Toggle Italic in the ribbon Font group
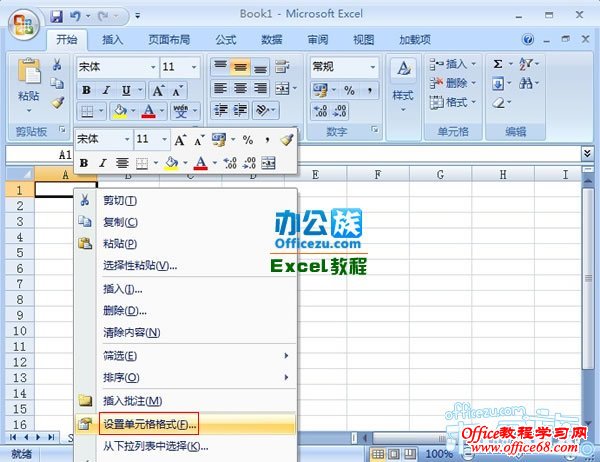Viewport: 600px width, 462px height. pyautogui.click(x=106, y=90)
